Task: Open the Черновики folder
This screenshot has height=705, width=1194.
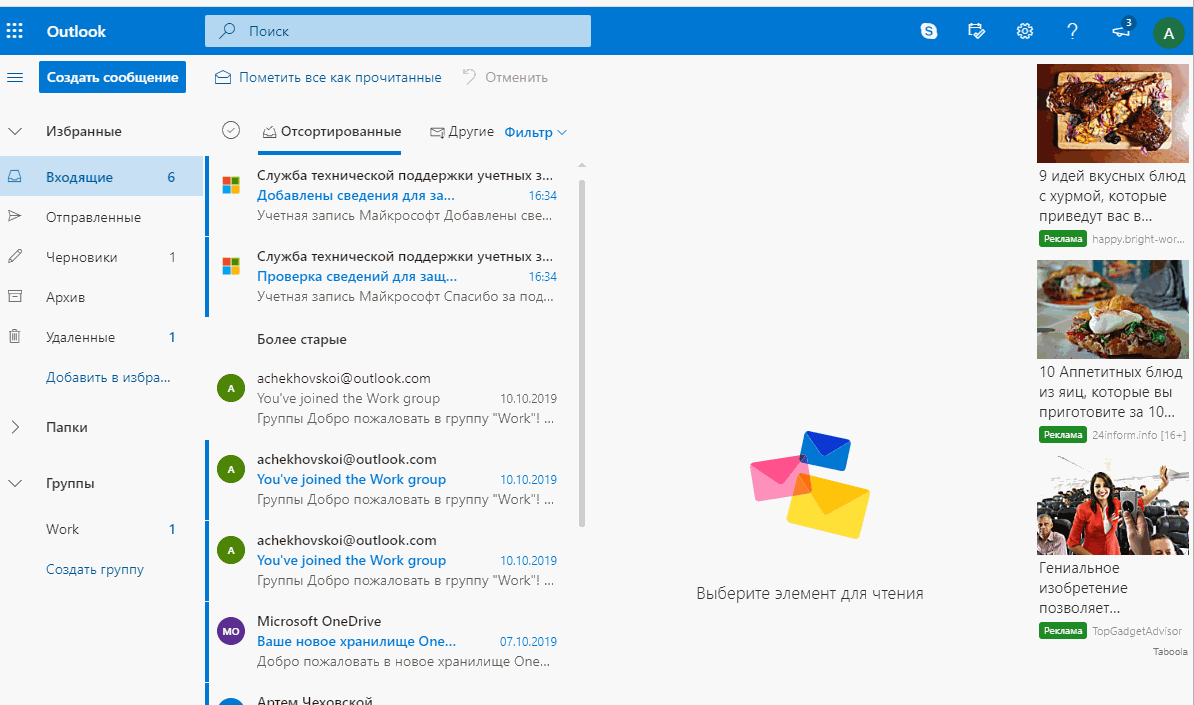Action: click(101, 257)
